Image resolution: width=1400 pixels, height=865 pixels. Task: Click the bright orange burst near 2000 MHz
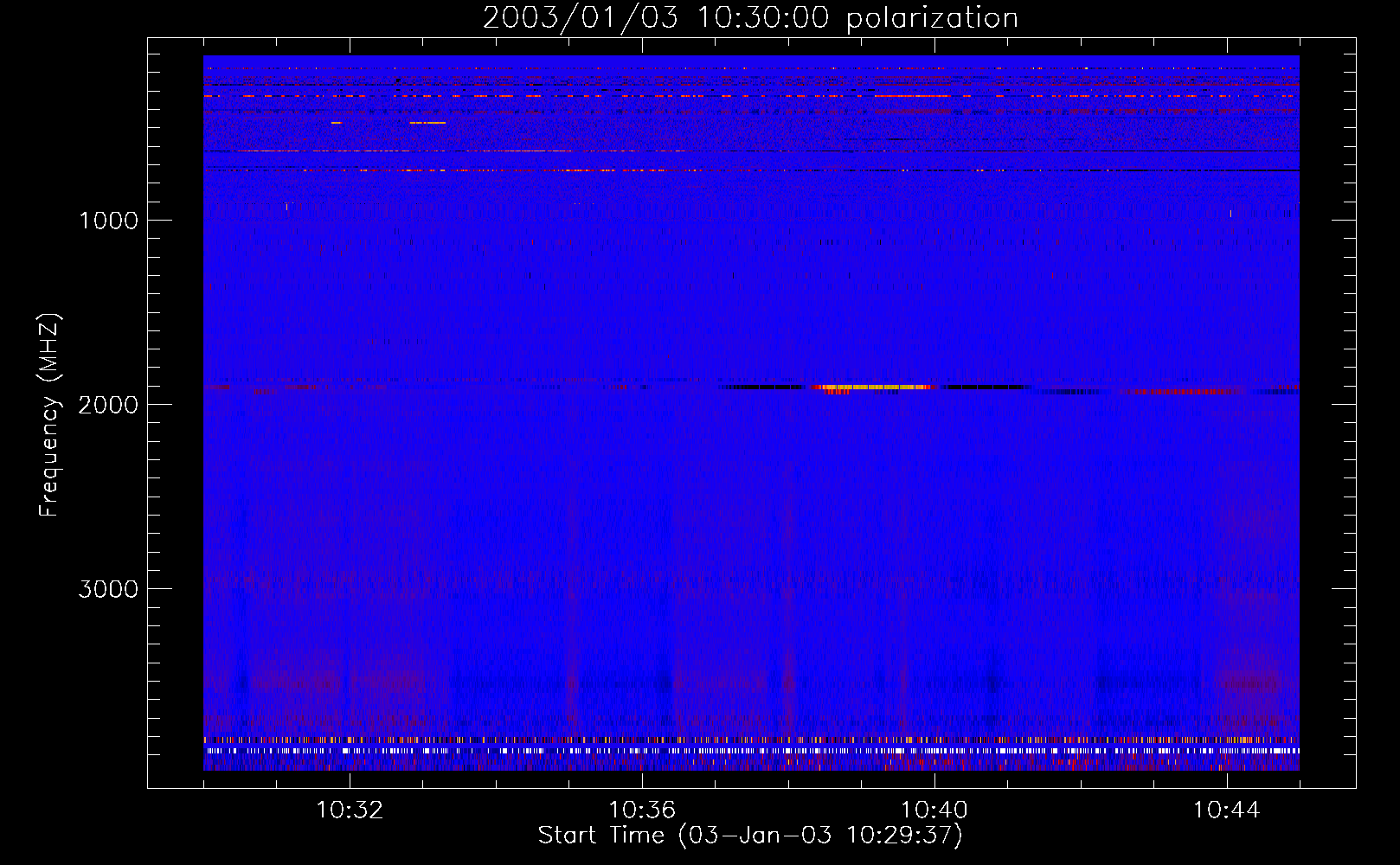click(872, 388)
